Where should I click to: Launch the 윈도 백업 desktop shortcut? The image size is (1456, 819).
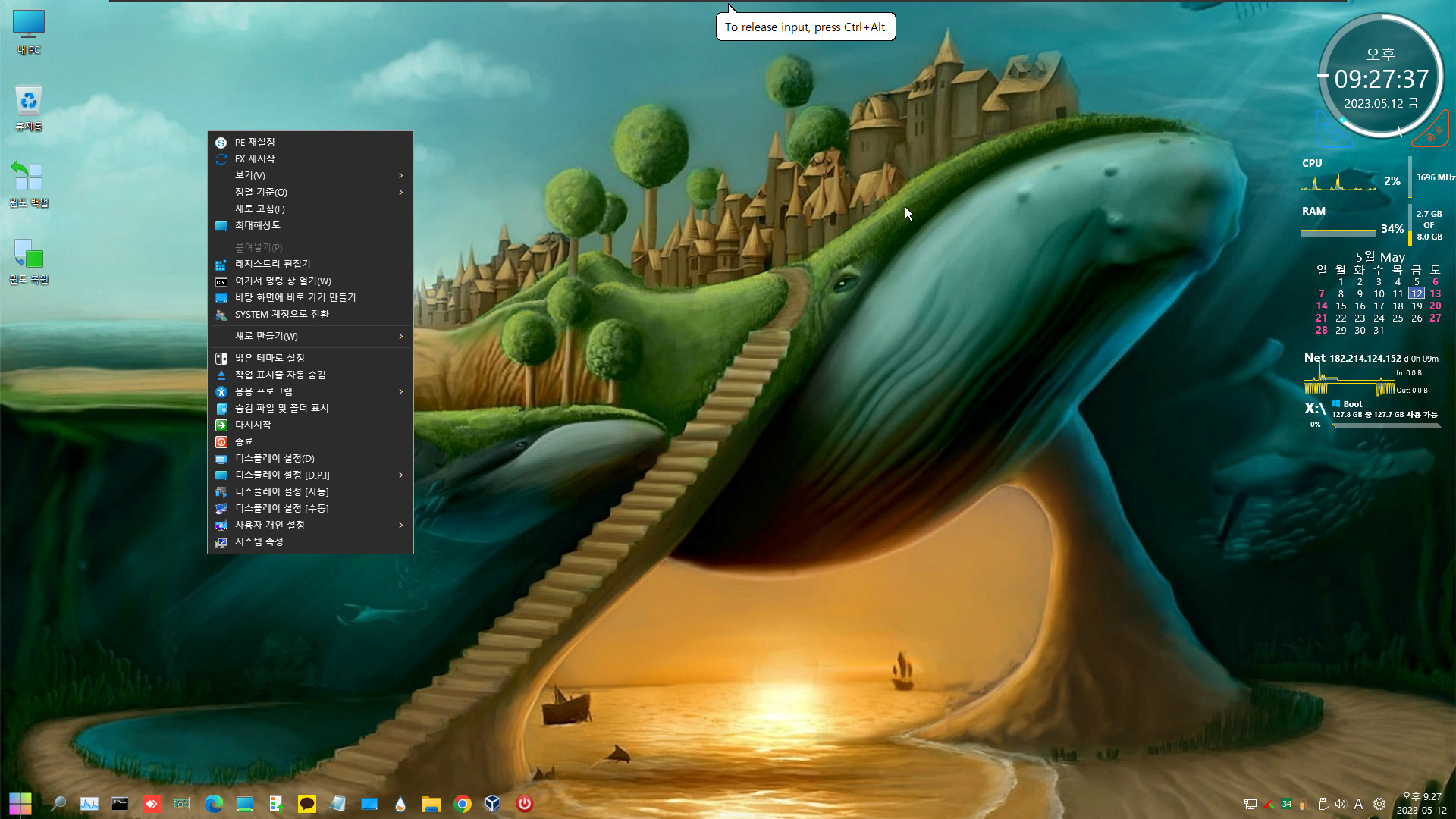(29, 184)
